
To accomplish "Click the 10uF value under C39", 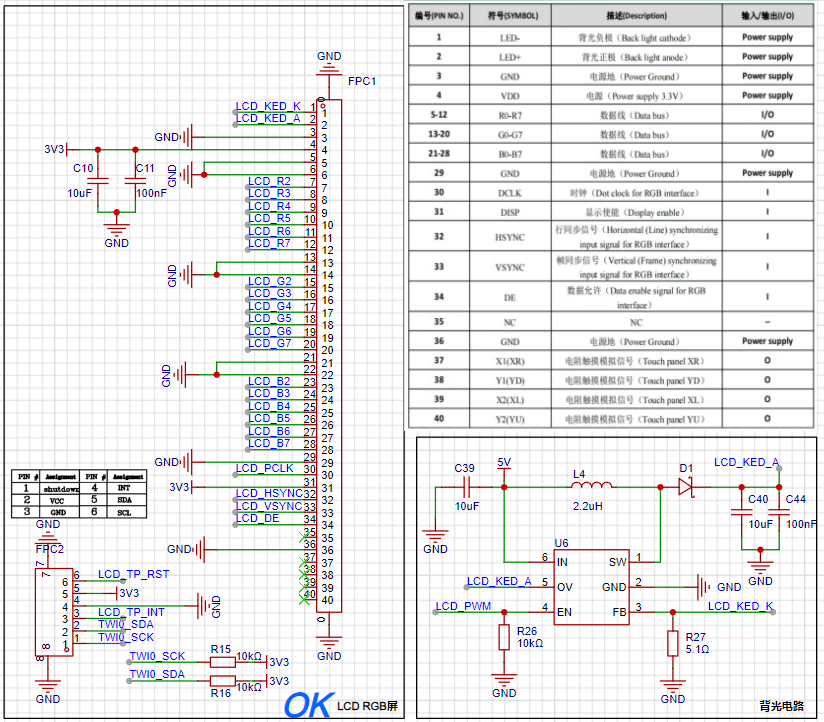I will coord(467,506).
